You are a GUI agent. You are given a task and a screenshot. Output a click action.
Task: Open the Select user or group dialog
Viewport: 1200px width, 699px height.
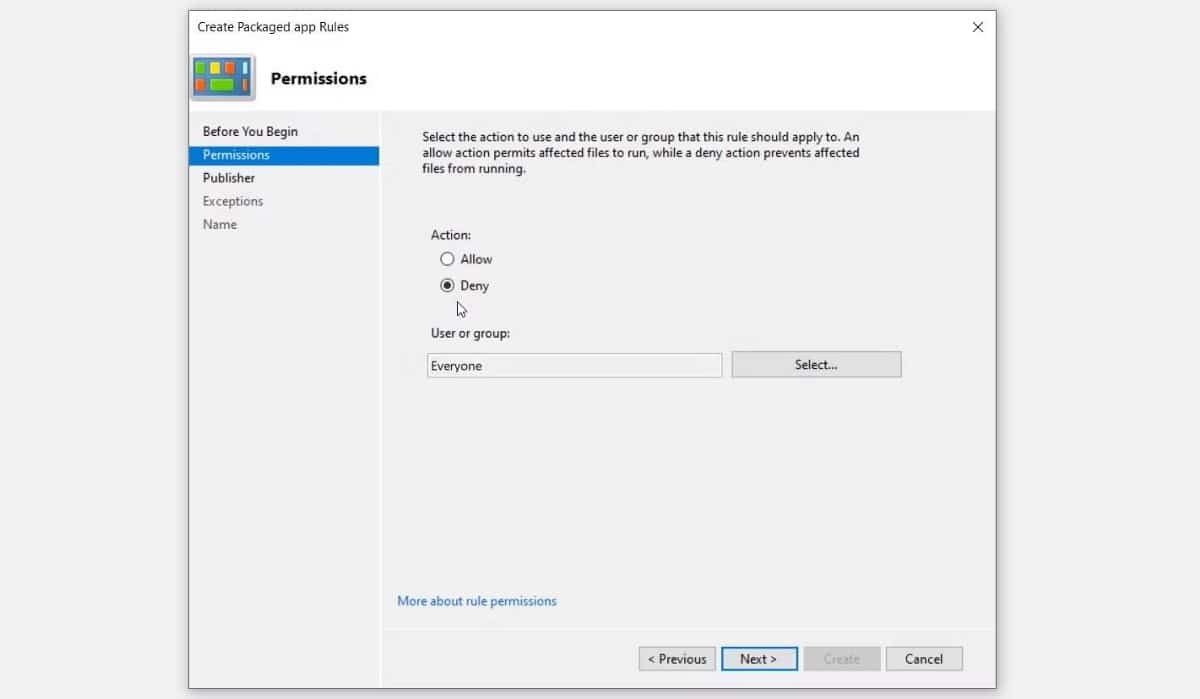click(815, 364)
